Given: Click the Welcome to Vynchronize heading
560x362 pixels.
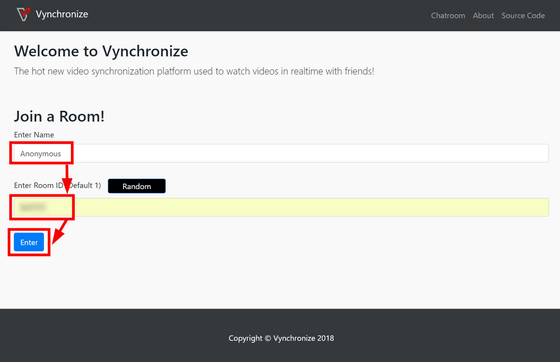Looking at the screenshot, I should tap(101, 51).
